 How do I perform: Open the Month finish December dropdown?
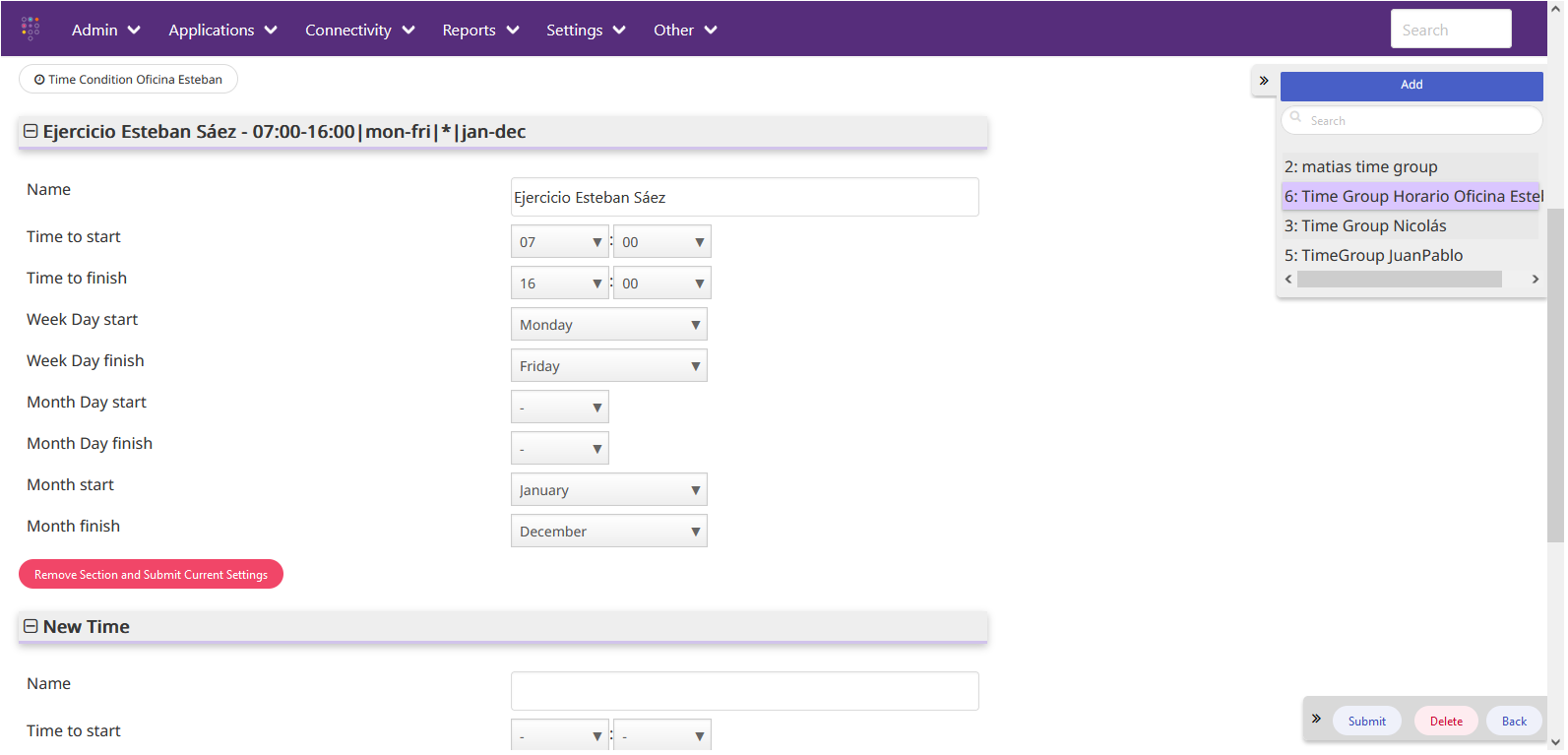tap(608, 532)
